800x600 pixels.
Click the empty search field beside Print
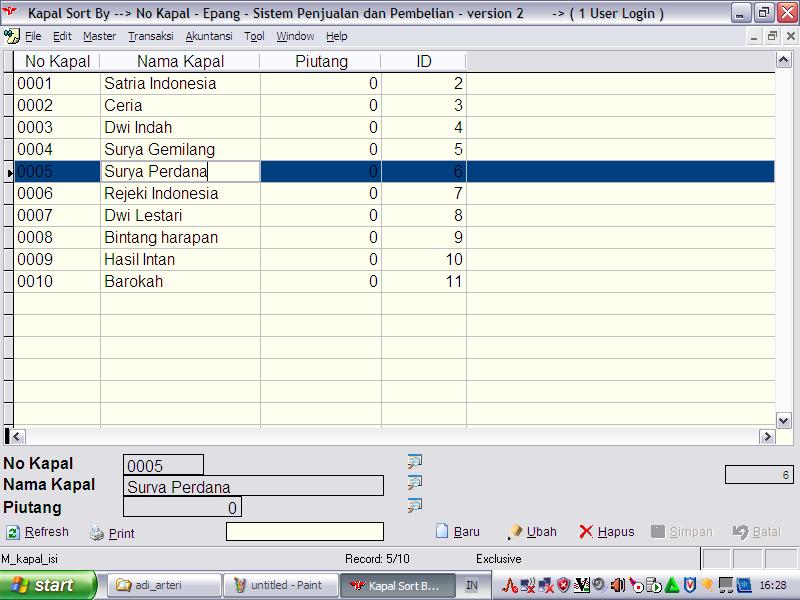point(304,532)
